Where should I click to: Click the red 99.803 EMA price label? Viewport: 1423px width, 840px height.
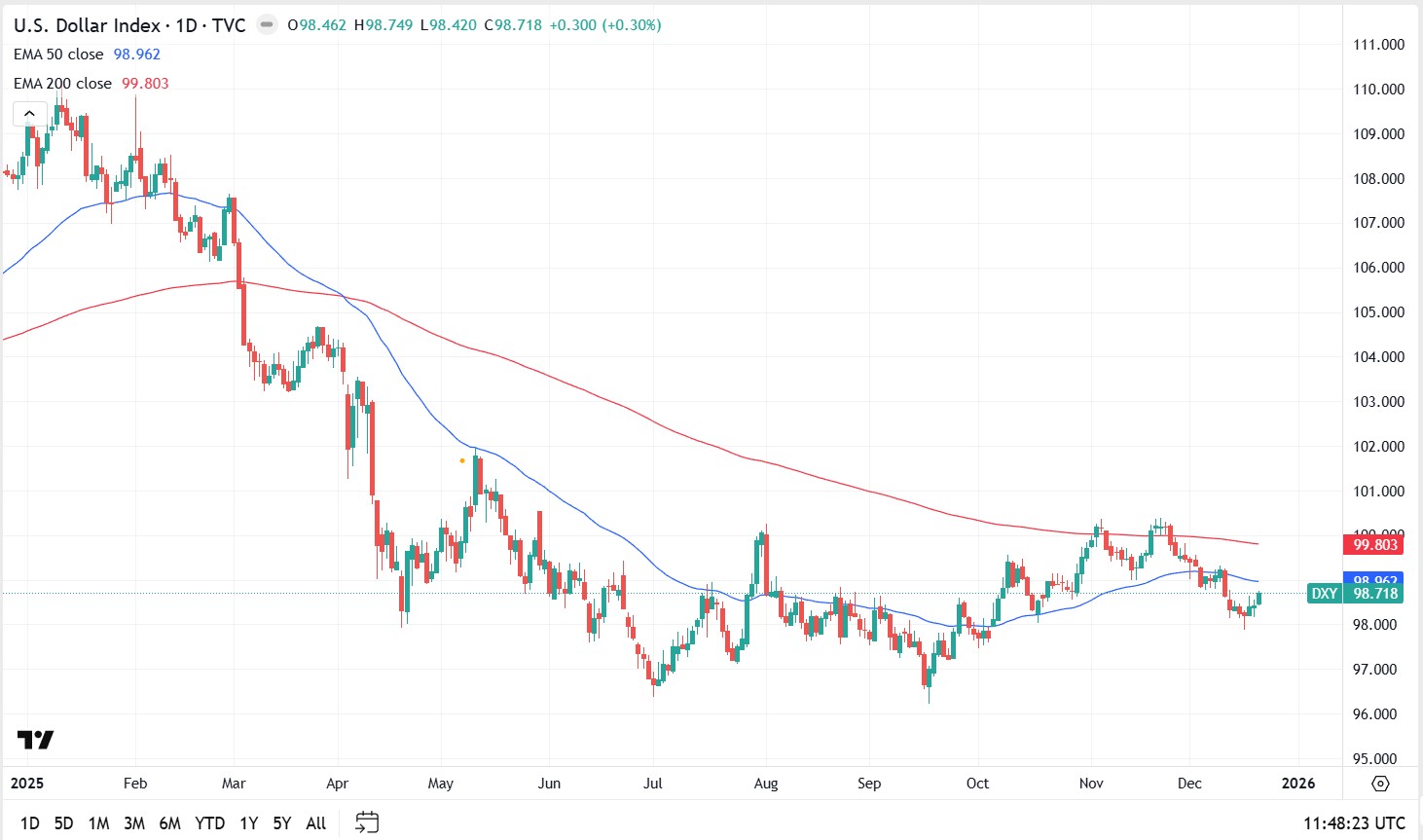(1373, 545)
